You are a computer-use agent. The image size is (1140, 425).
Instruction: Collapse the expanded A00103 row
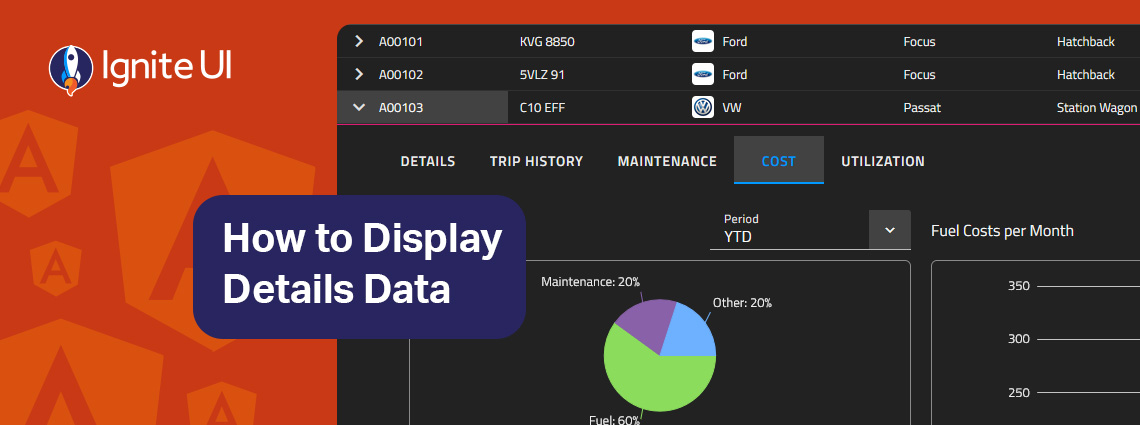(x=359, y=107)
